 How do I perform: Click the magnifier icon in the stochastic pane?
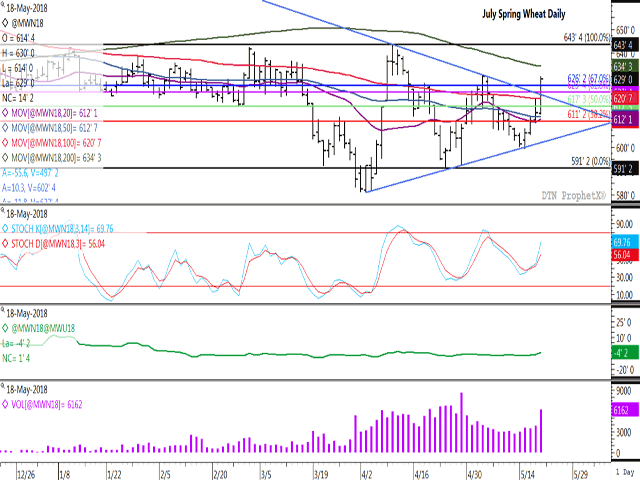pyautogui.click(x=3, y=211)
